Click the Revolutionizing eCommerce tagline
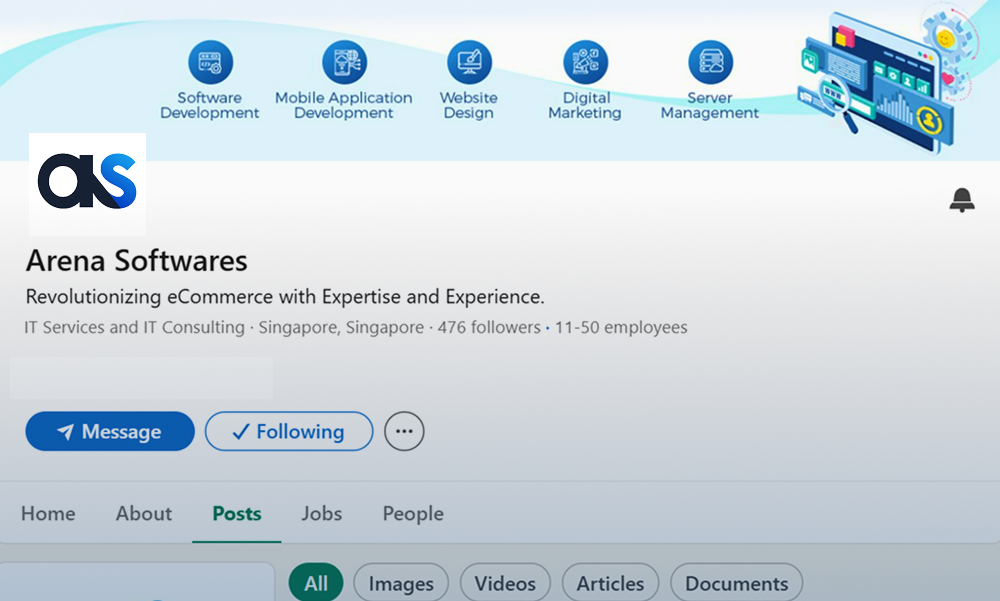 click(x=285, y=297)
